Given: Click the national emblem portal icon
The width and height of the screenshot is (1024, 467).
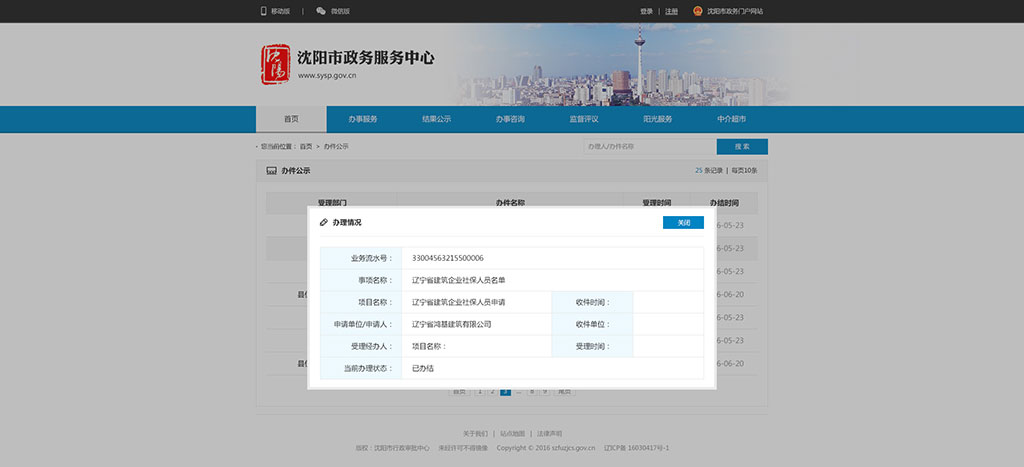Looking at the screenshot, I should click(698, 11).
